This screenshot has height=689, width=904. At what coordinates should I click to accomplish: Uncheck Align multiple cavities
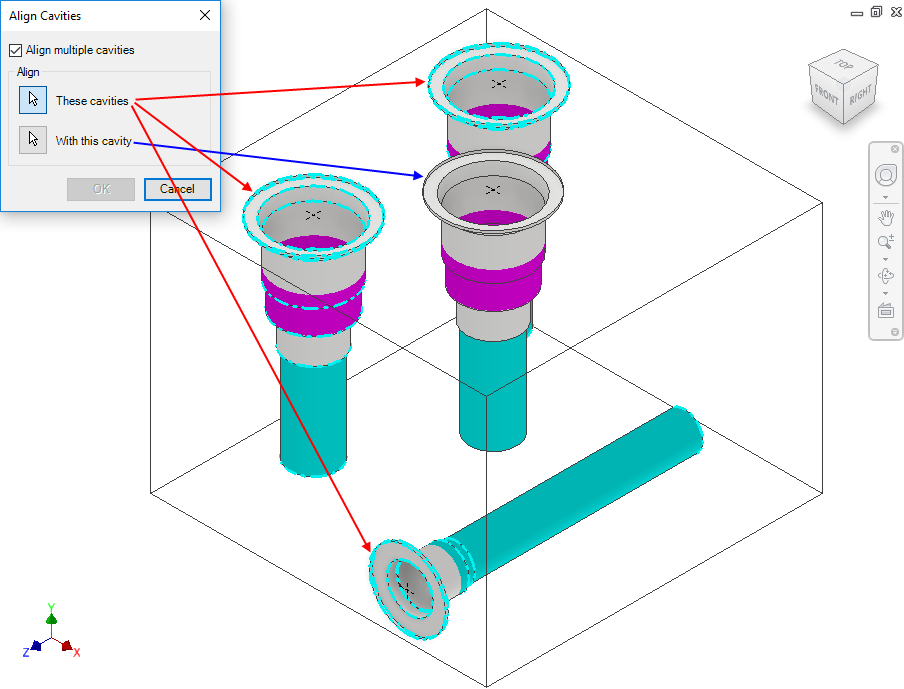click(15, 50)
